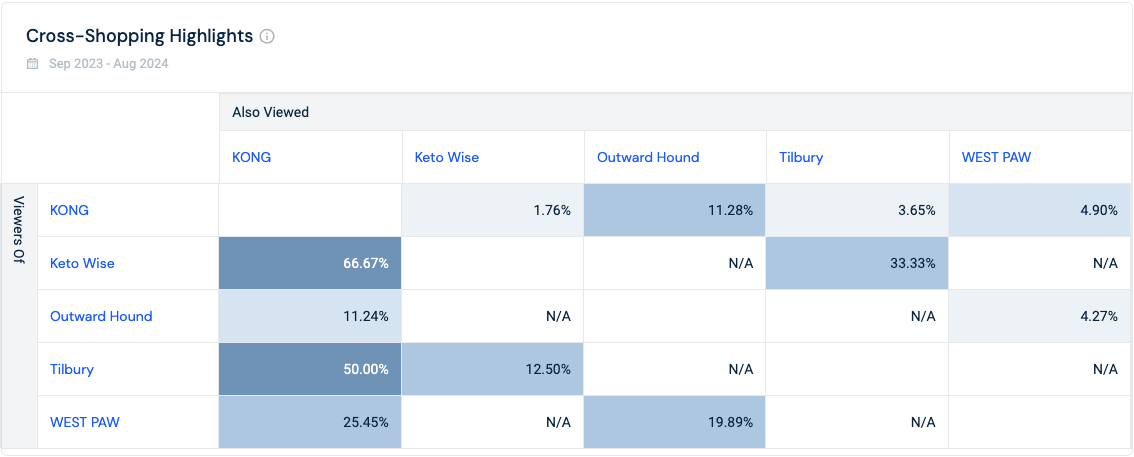Viewport: 1134px width, 457px height.
Task: Open the WEST PAW row label
Action: point(85,422)
